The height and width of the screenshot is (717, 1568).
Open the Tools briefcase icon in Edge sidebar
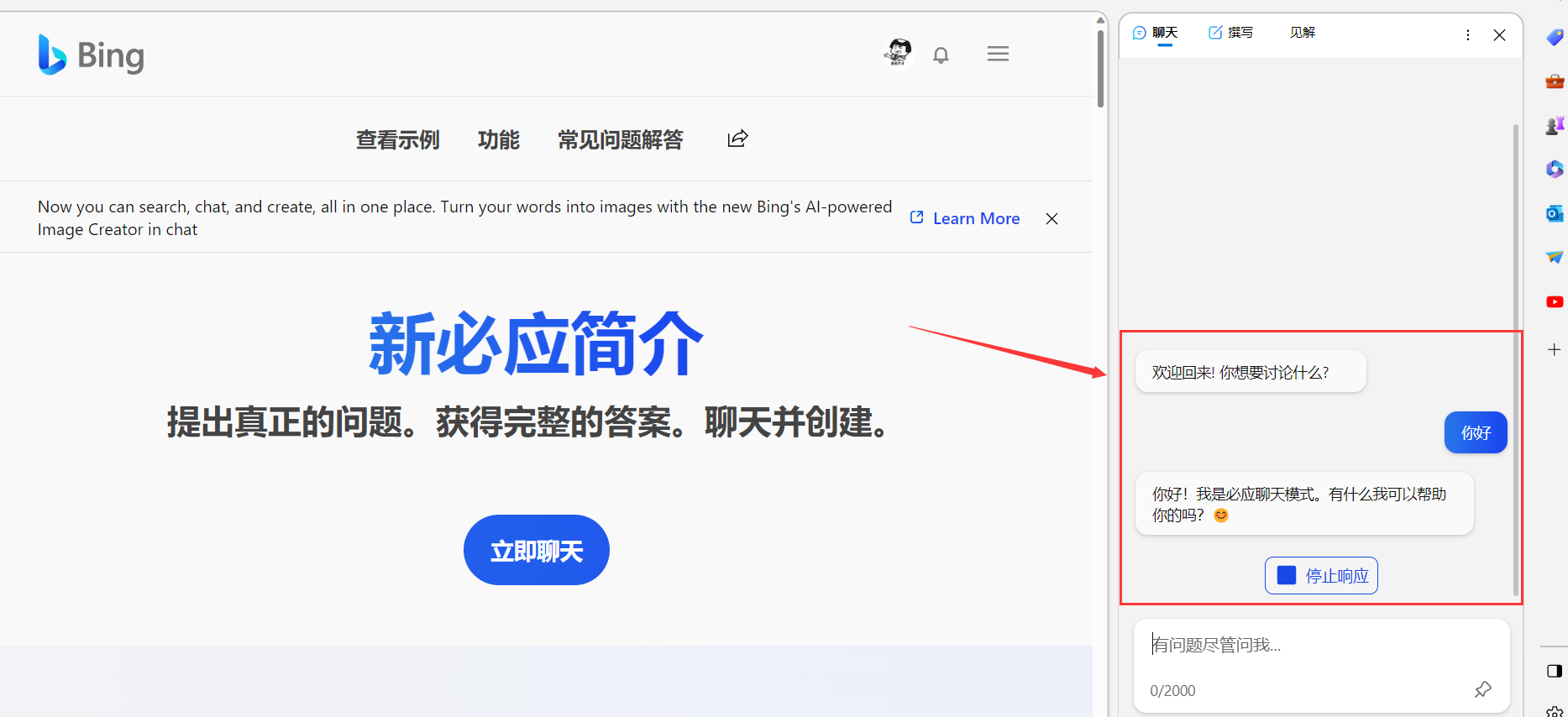click(1555, 81)
